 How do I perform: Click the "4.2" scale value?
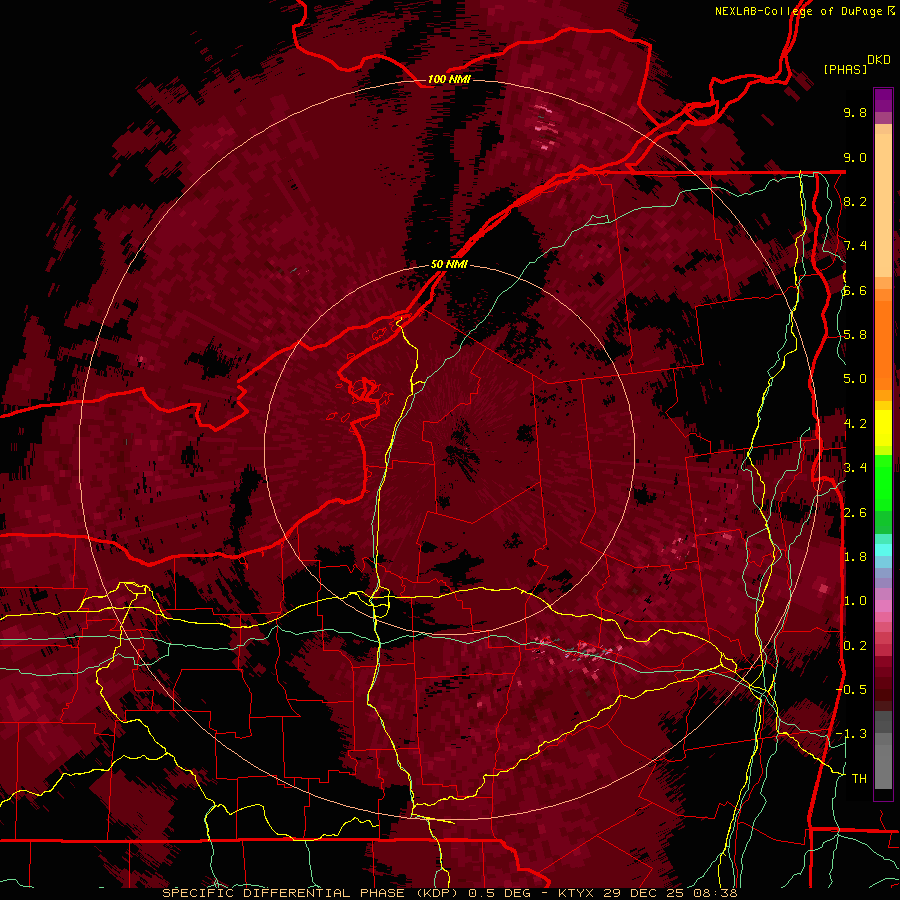coord(855,424)
